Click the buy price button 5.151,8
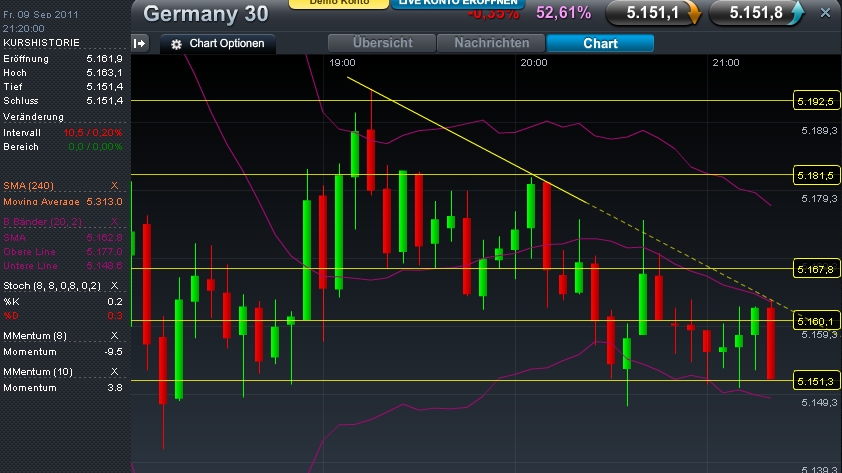 click(756, 13)
